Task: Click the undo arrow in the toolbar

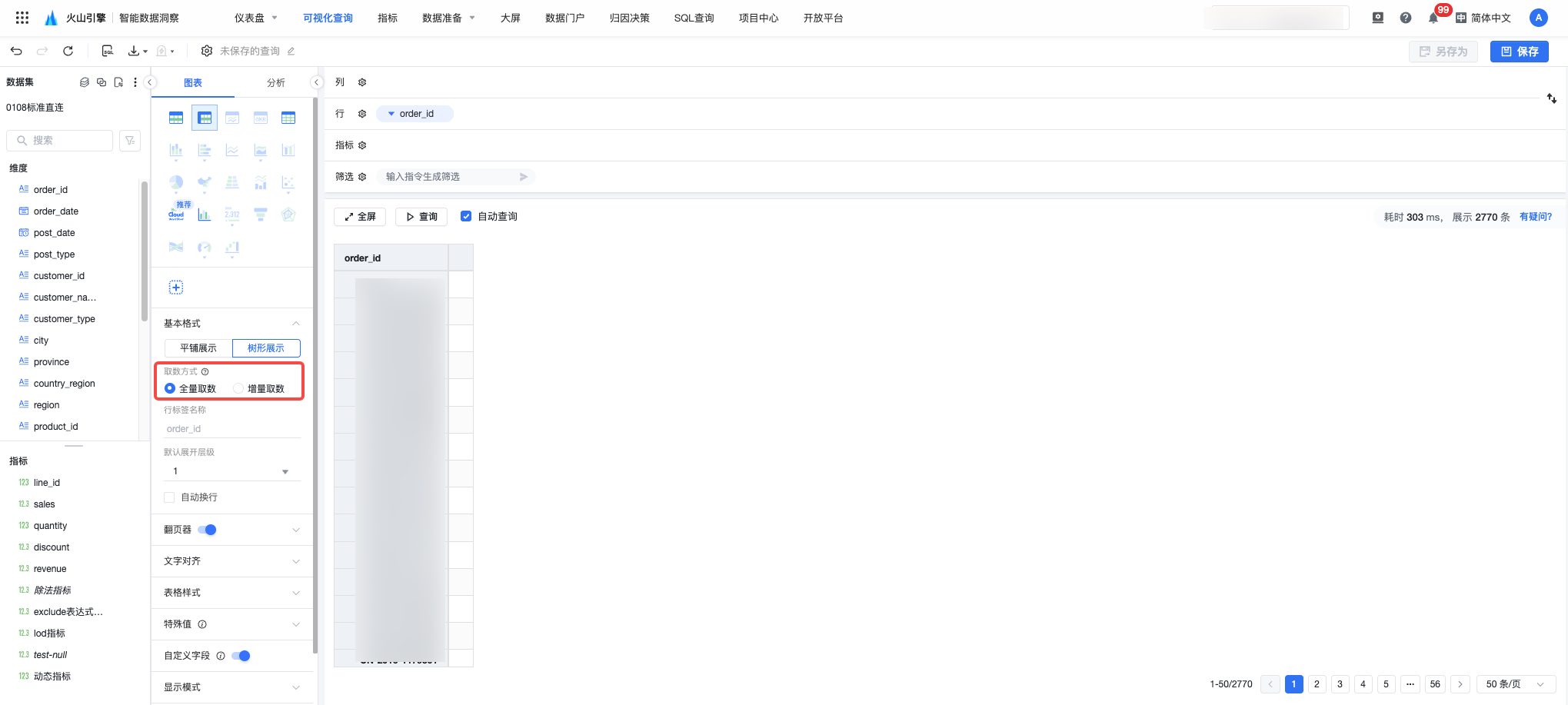Action: point(16,51)
